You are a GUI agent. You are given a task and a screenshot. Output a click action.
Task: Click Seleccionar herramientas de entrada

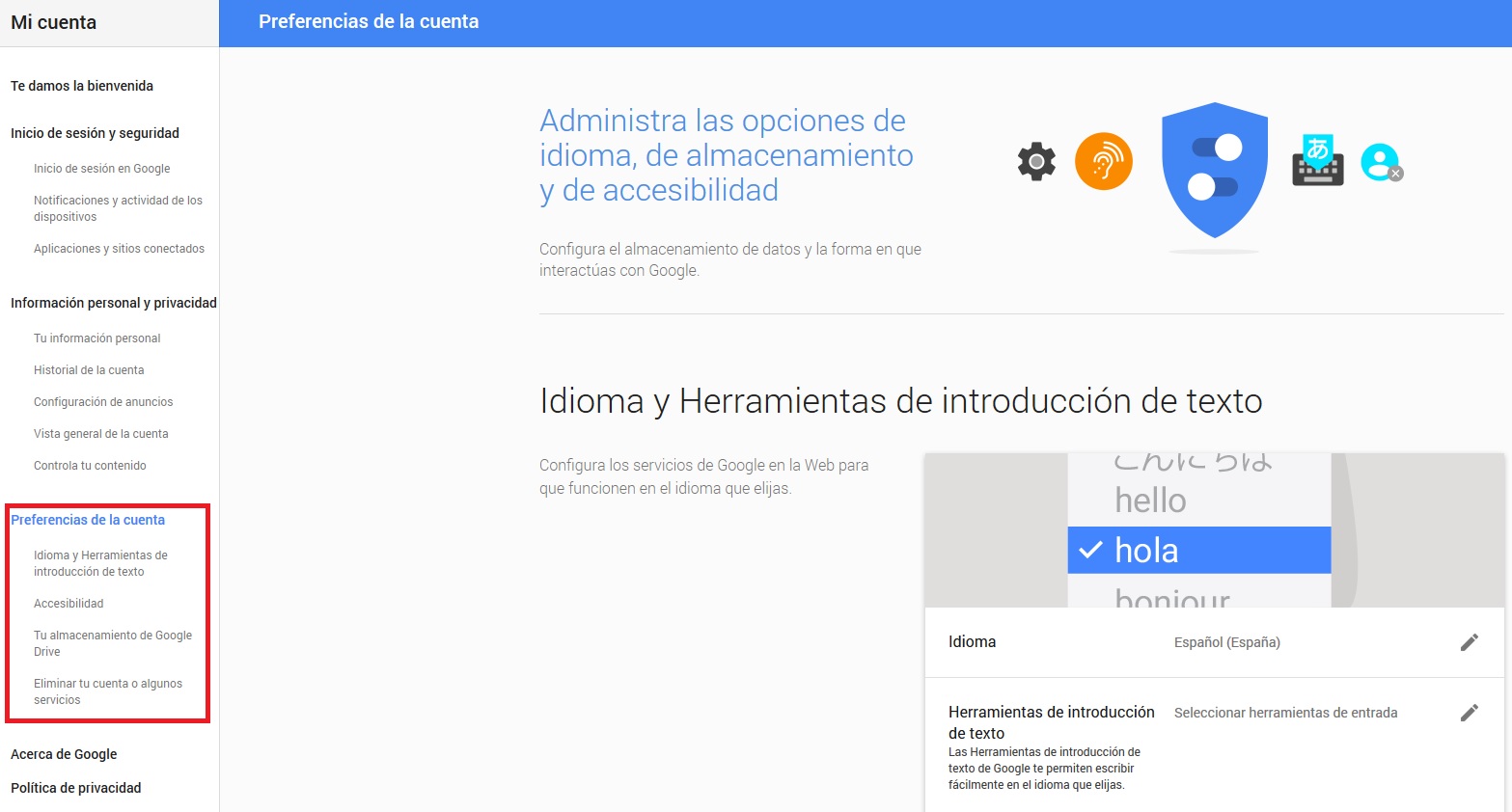pyautogui.click(x=1285, y=713)
